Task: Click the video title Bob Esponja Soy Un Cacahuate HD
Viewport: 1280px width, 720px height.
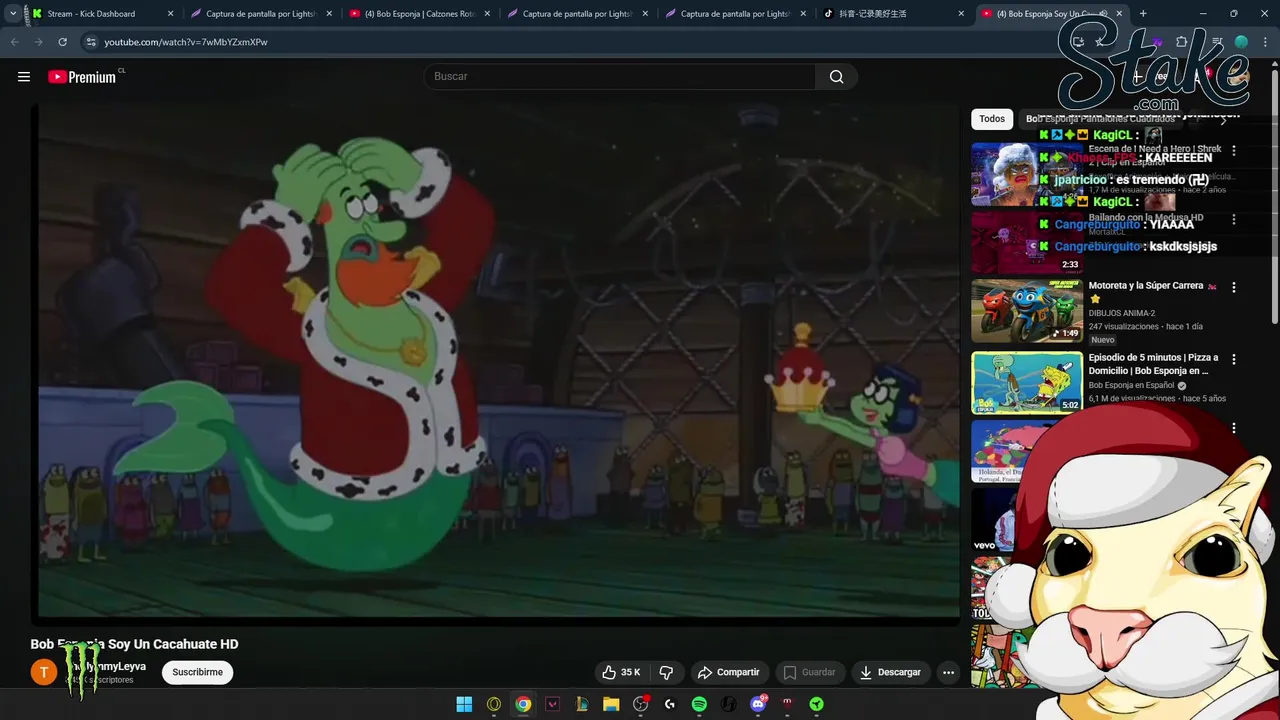Action: 134,644
